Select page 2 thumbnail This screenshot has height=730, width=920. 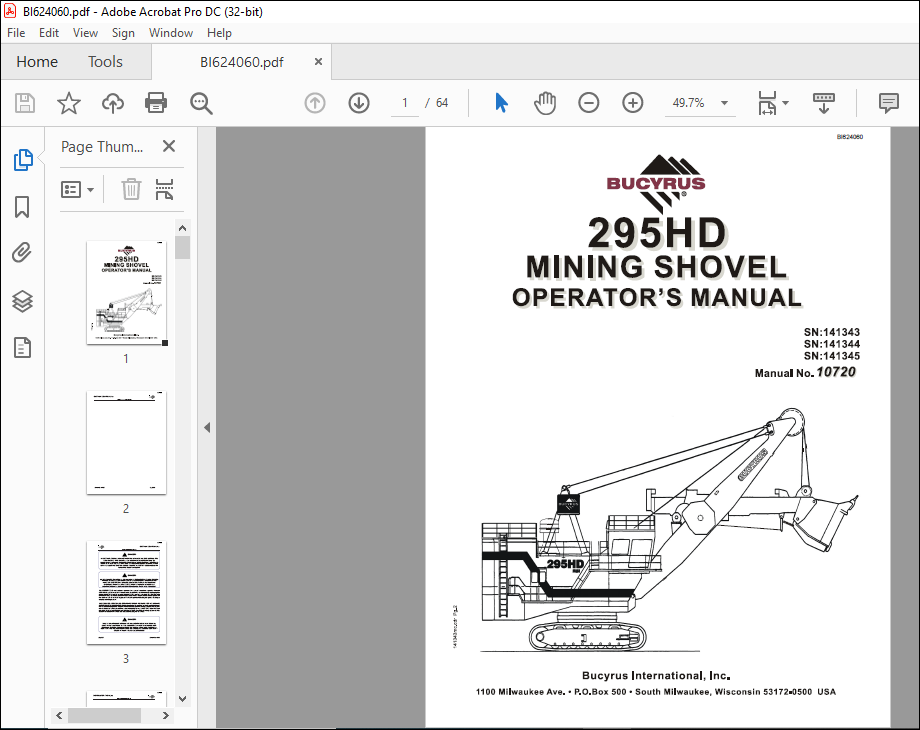point(126,442)
